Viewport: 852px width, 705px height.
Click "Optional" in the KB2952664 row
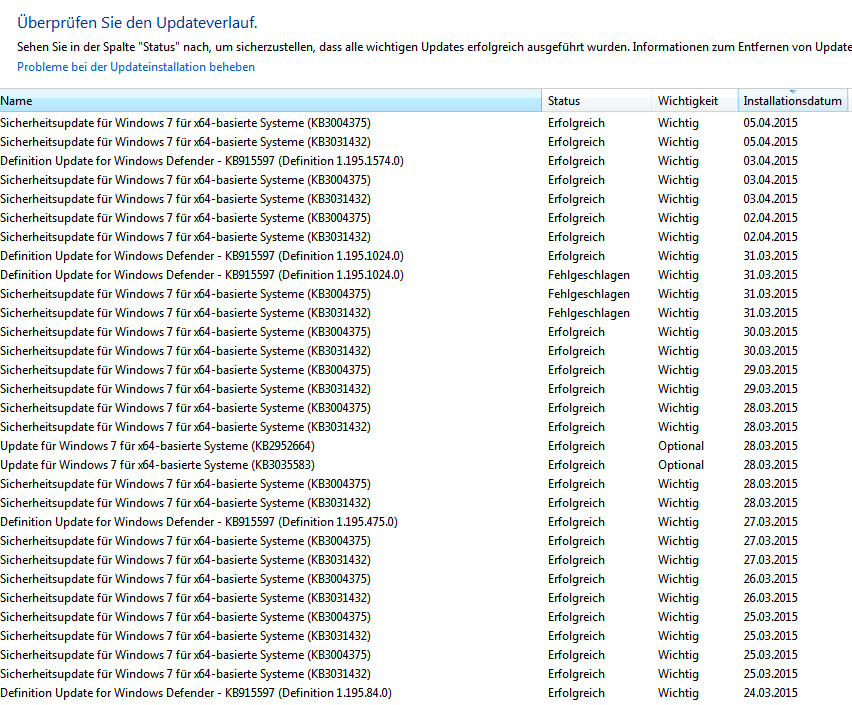[681, 446]
